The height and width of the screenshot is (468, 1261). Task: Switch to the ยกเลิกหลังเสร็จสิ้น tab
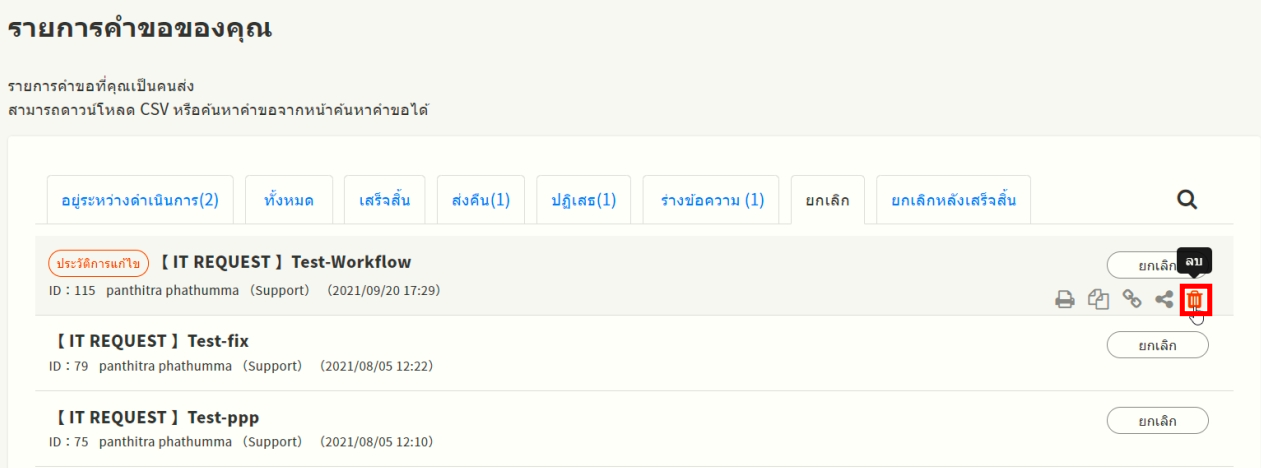953,200
